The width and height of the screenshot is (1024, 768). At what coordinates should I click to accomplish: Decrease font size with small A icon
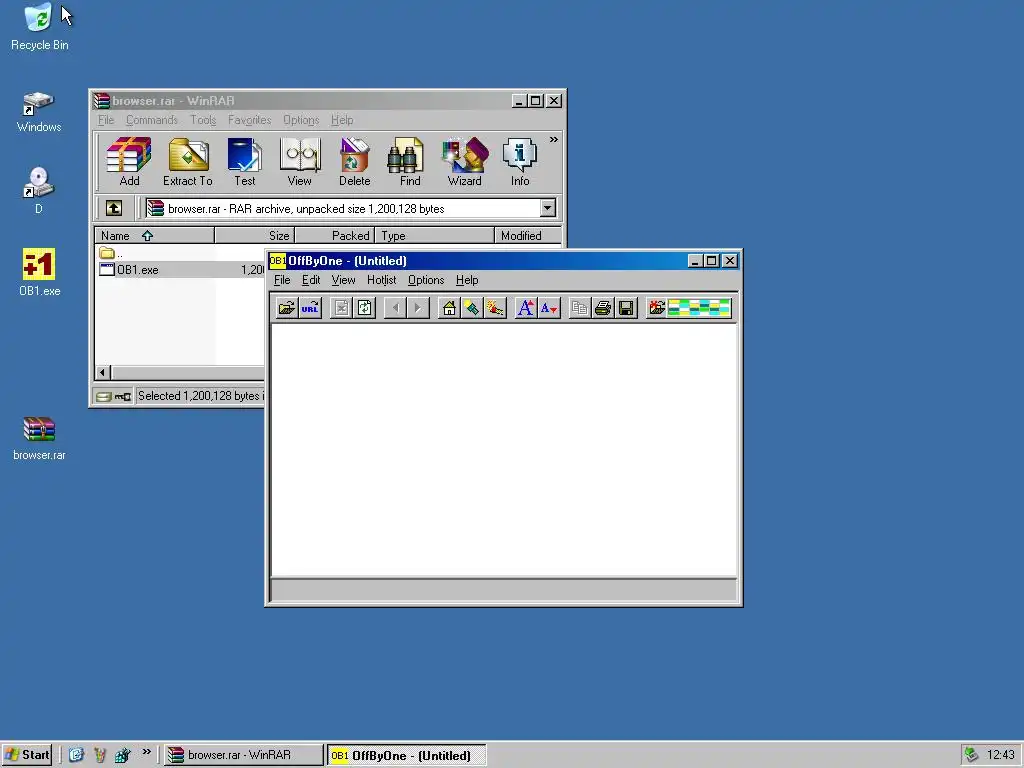549,308
